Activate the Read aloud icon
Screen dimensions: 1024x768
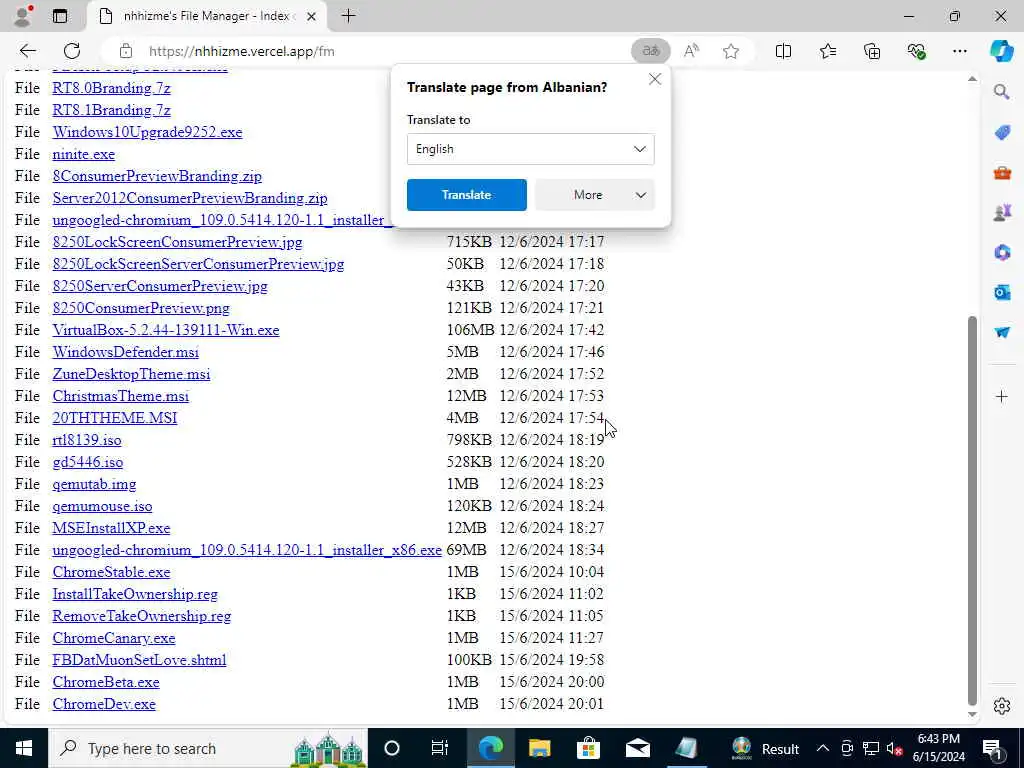click(691, 51)
